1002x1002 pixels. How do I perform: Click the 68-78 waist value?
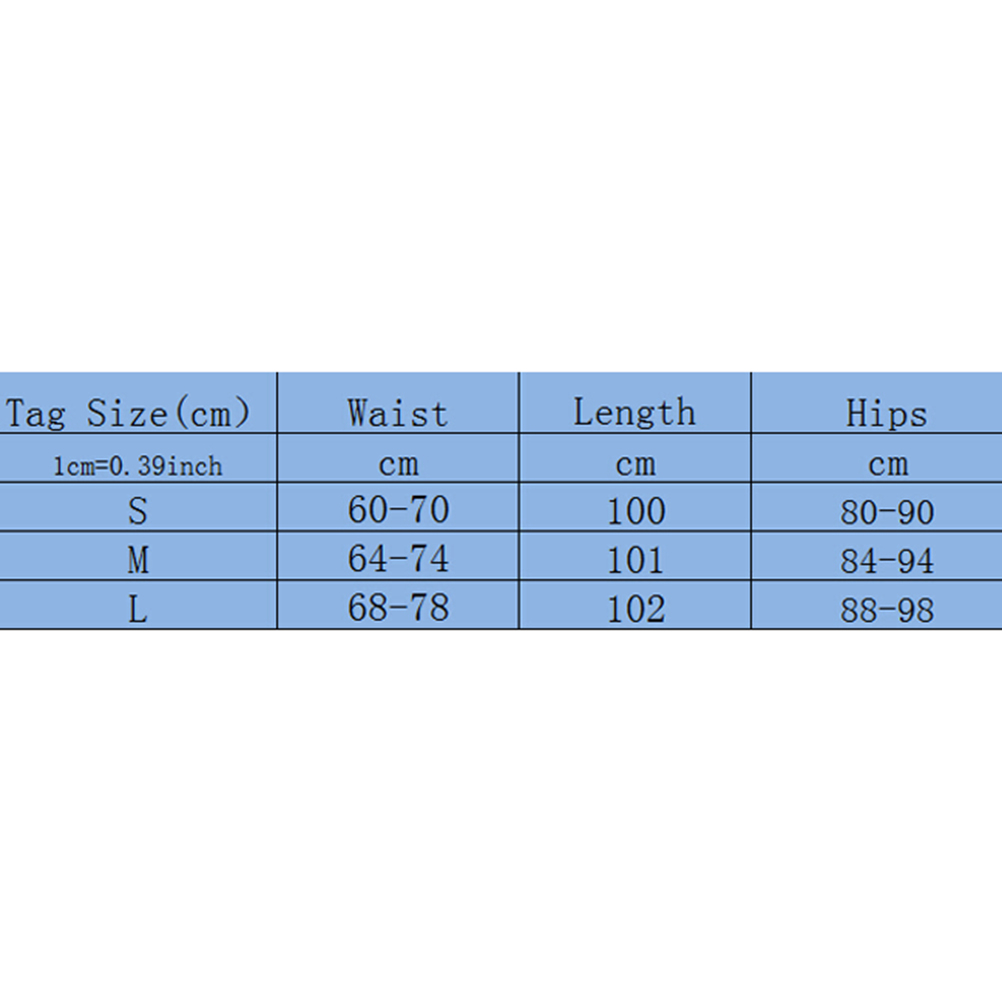398,608
